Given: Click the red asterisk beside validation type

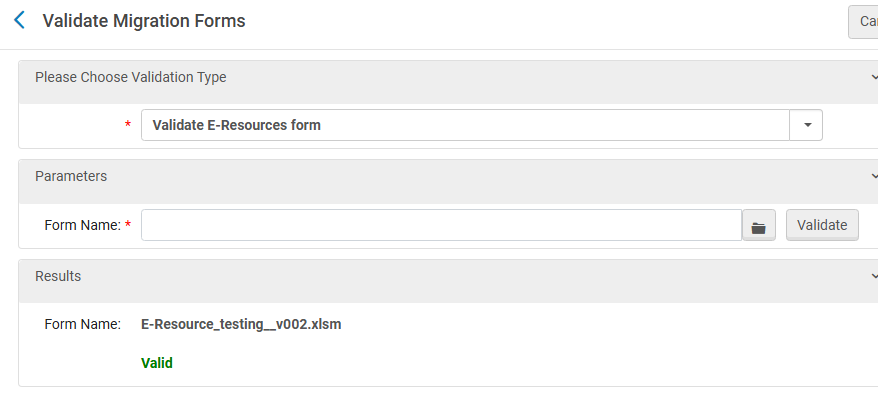Looking at the screenshot, I should [127, 126].
